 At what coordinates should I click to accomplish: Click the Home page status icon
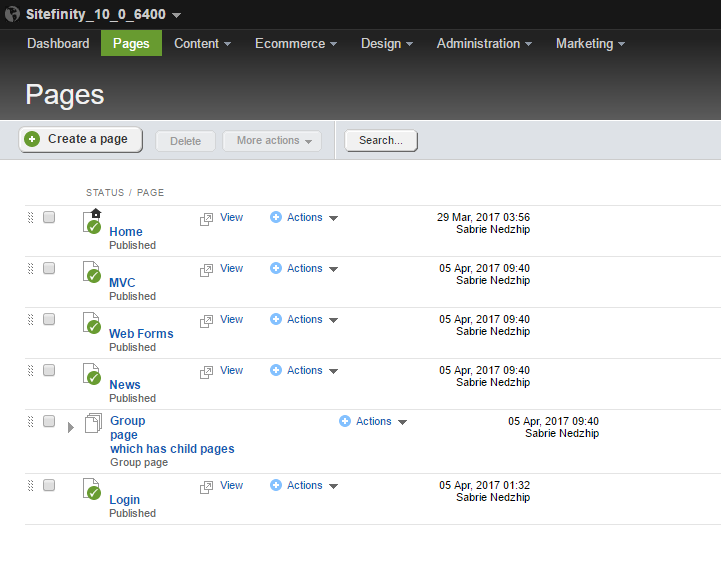92,222
